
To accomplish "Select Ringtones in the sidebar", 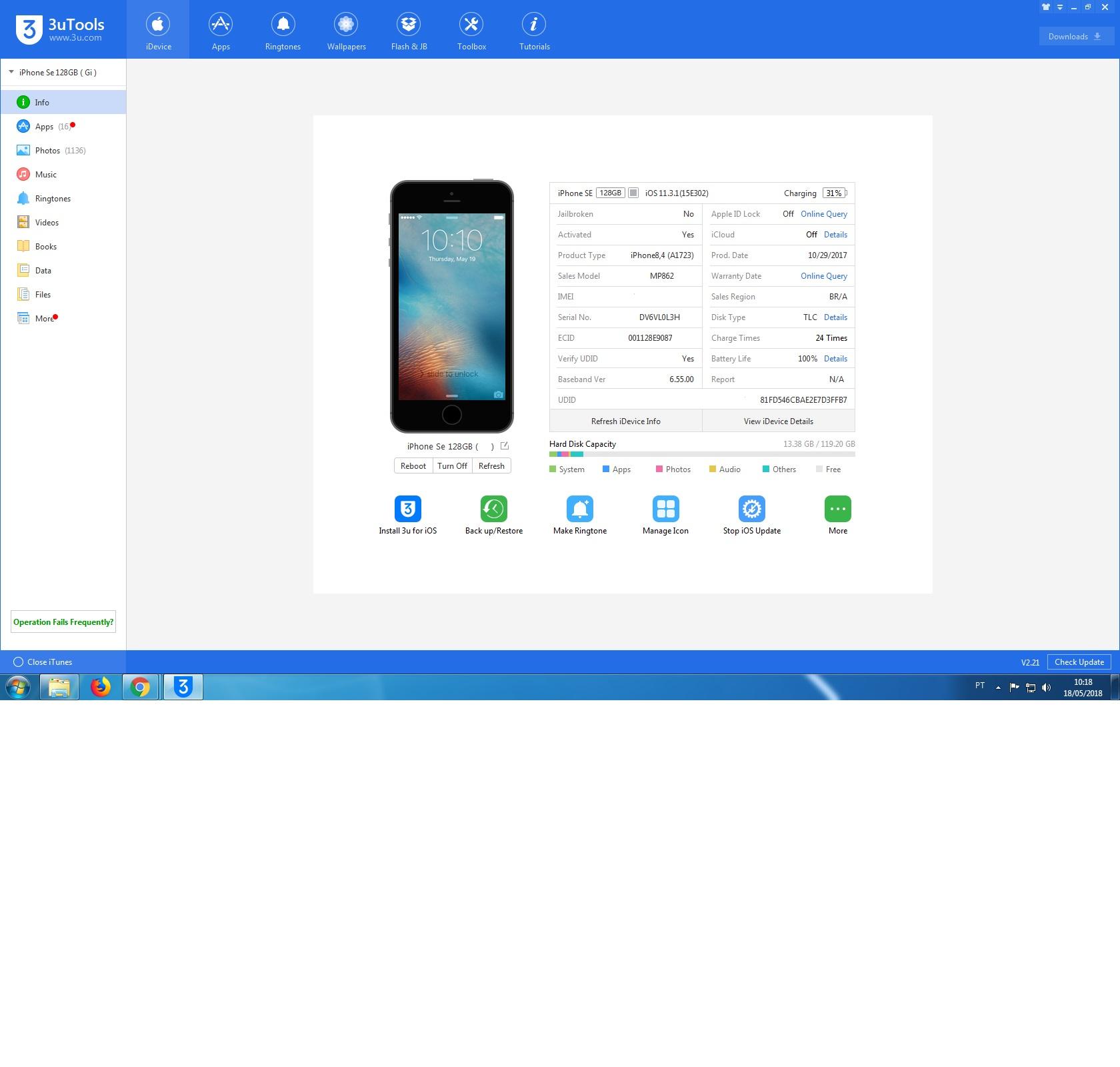I will [63, 198].
